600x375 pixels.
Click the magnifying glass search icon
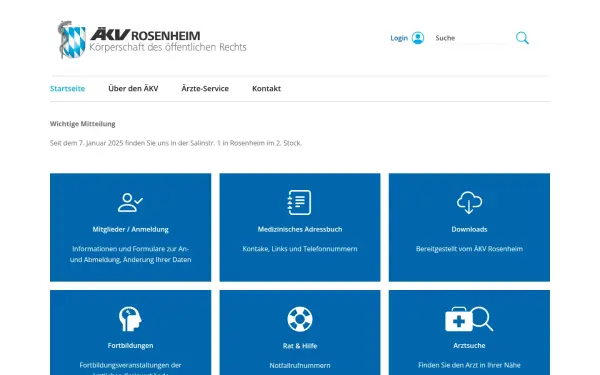coord(522,38)
